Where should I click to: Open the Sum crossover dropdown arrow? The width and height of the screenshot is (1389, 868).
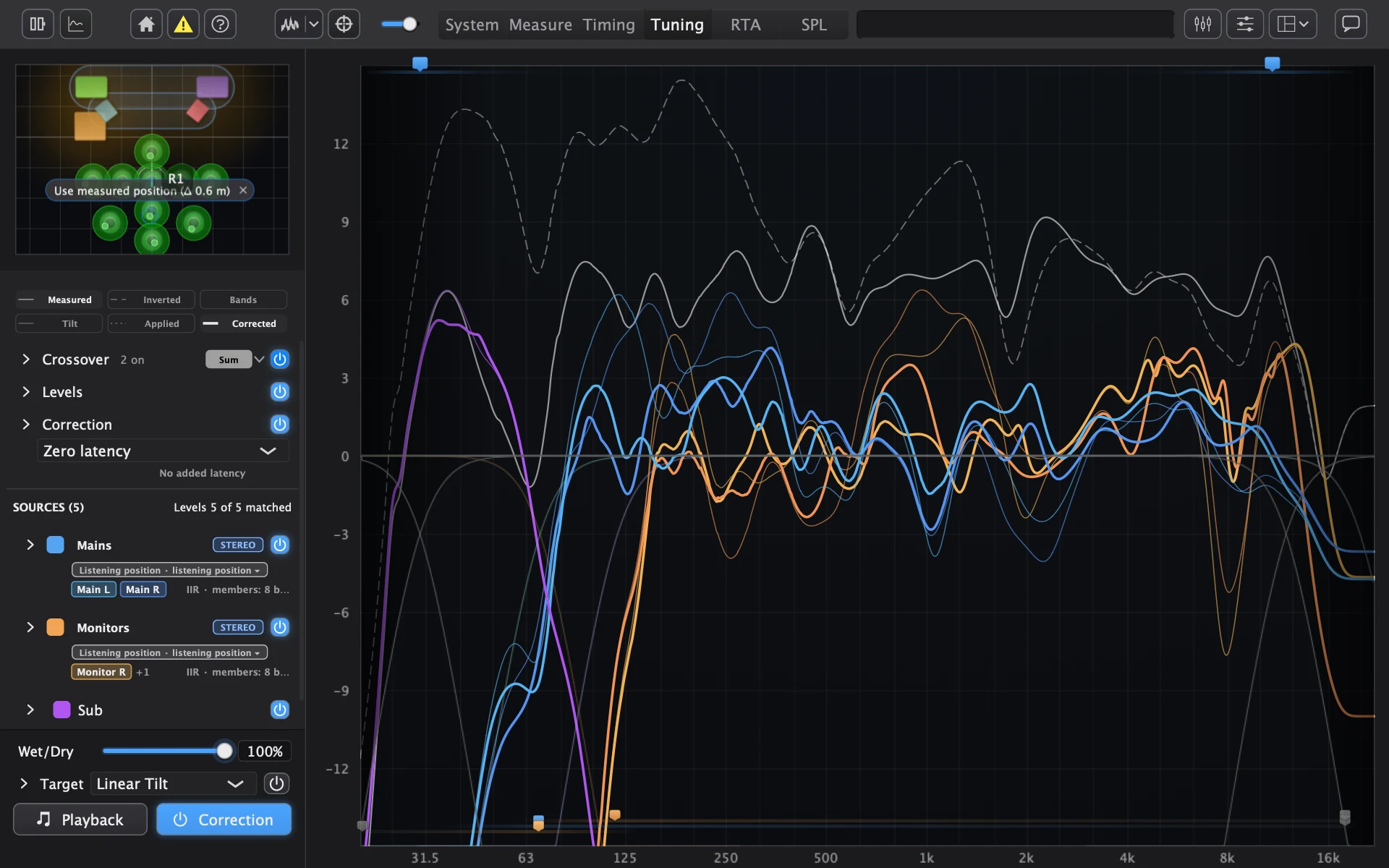tap(259, 359)
